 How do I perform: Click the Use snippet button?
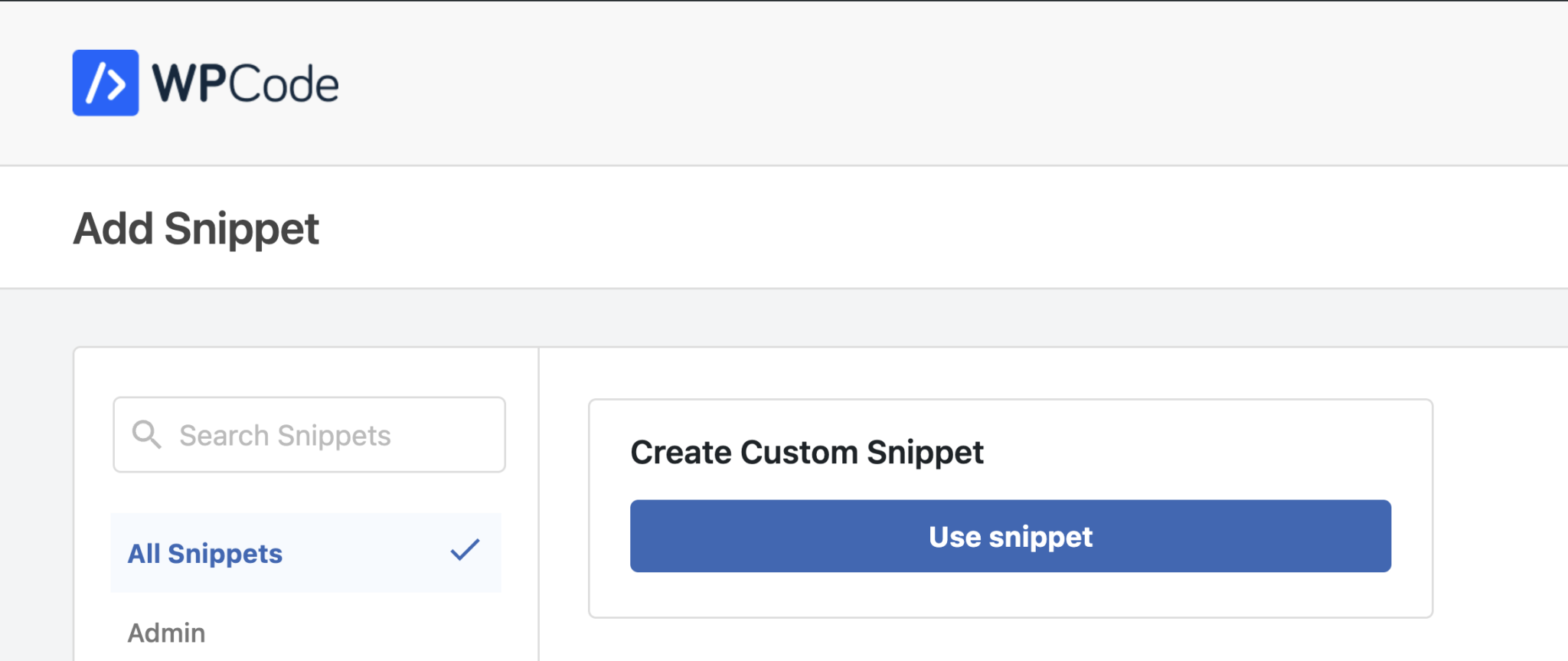tap(1011, 536)
